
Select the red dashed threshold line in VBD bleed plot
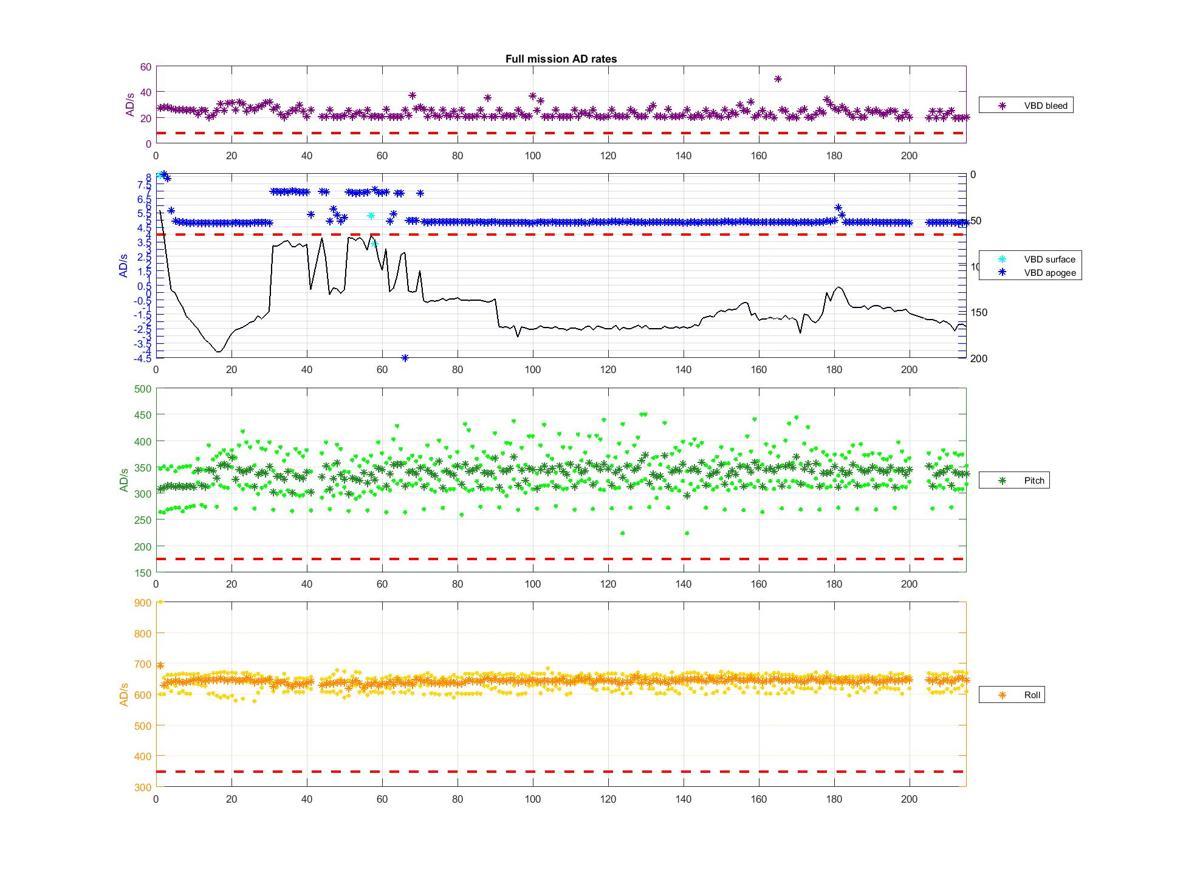[x=560, y=133]
